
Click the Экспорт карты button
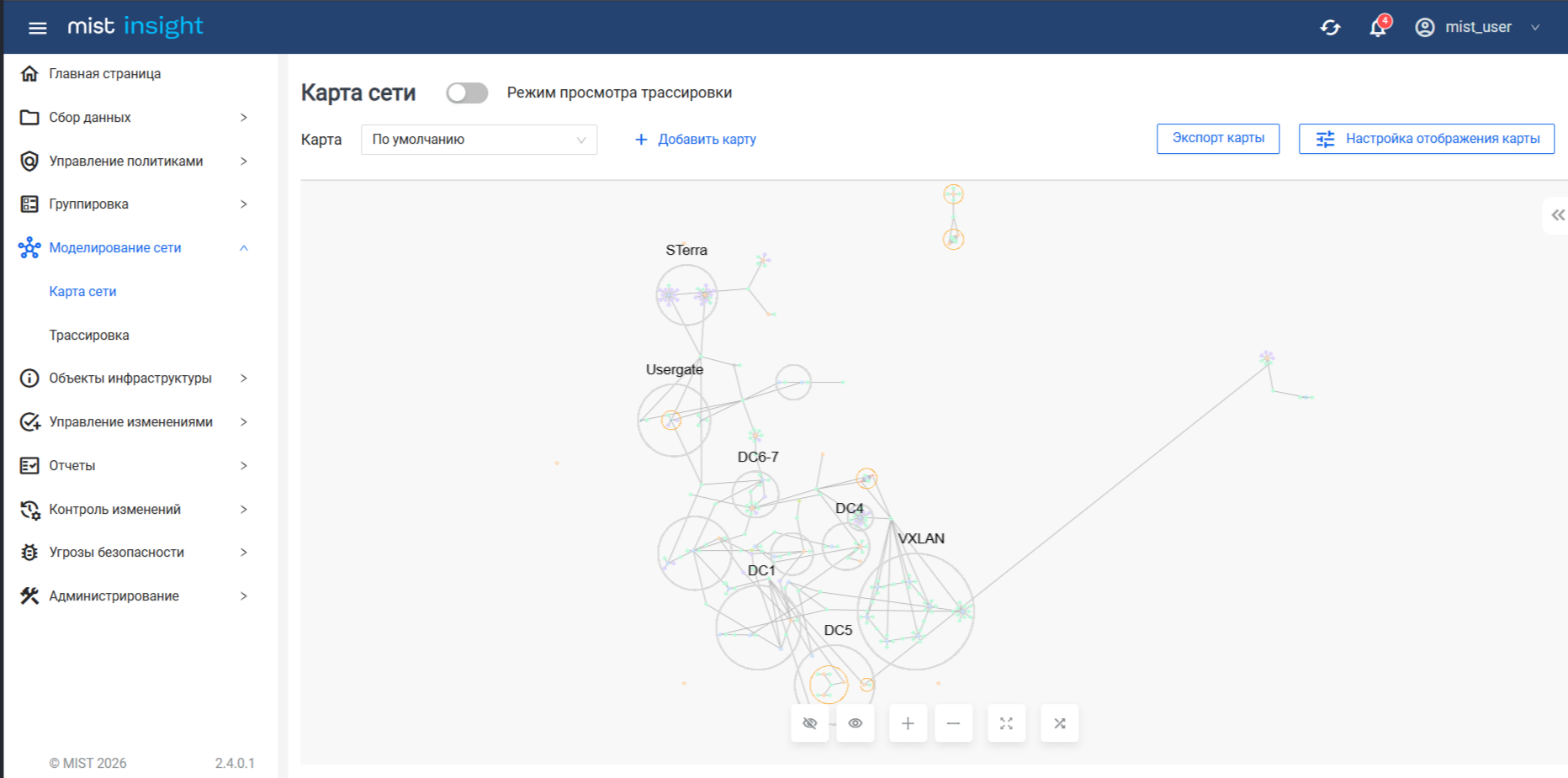1217,139
